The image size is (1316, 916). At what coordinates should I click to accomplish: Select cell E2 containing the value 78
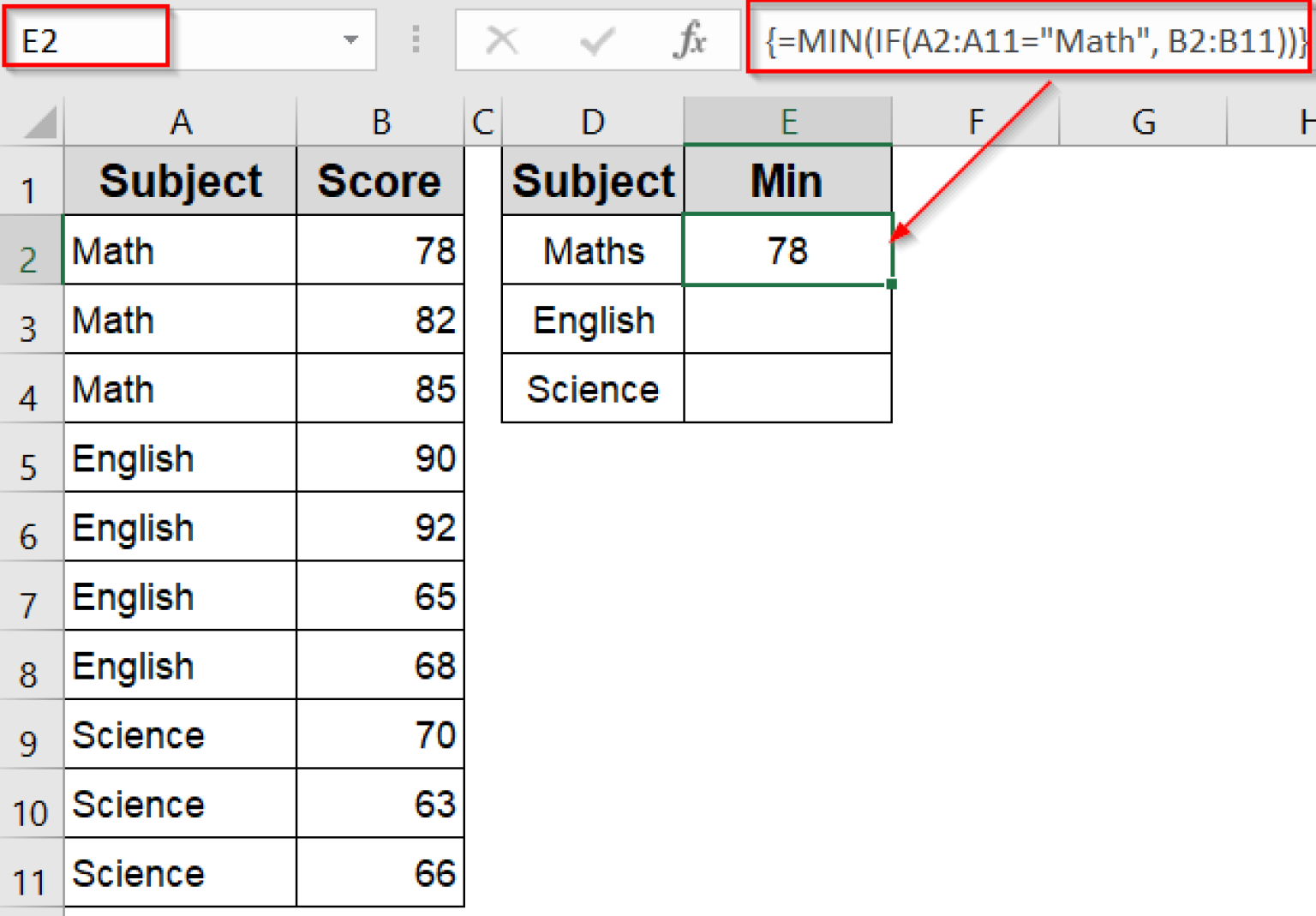click(x=787, y=250)
